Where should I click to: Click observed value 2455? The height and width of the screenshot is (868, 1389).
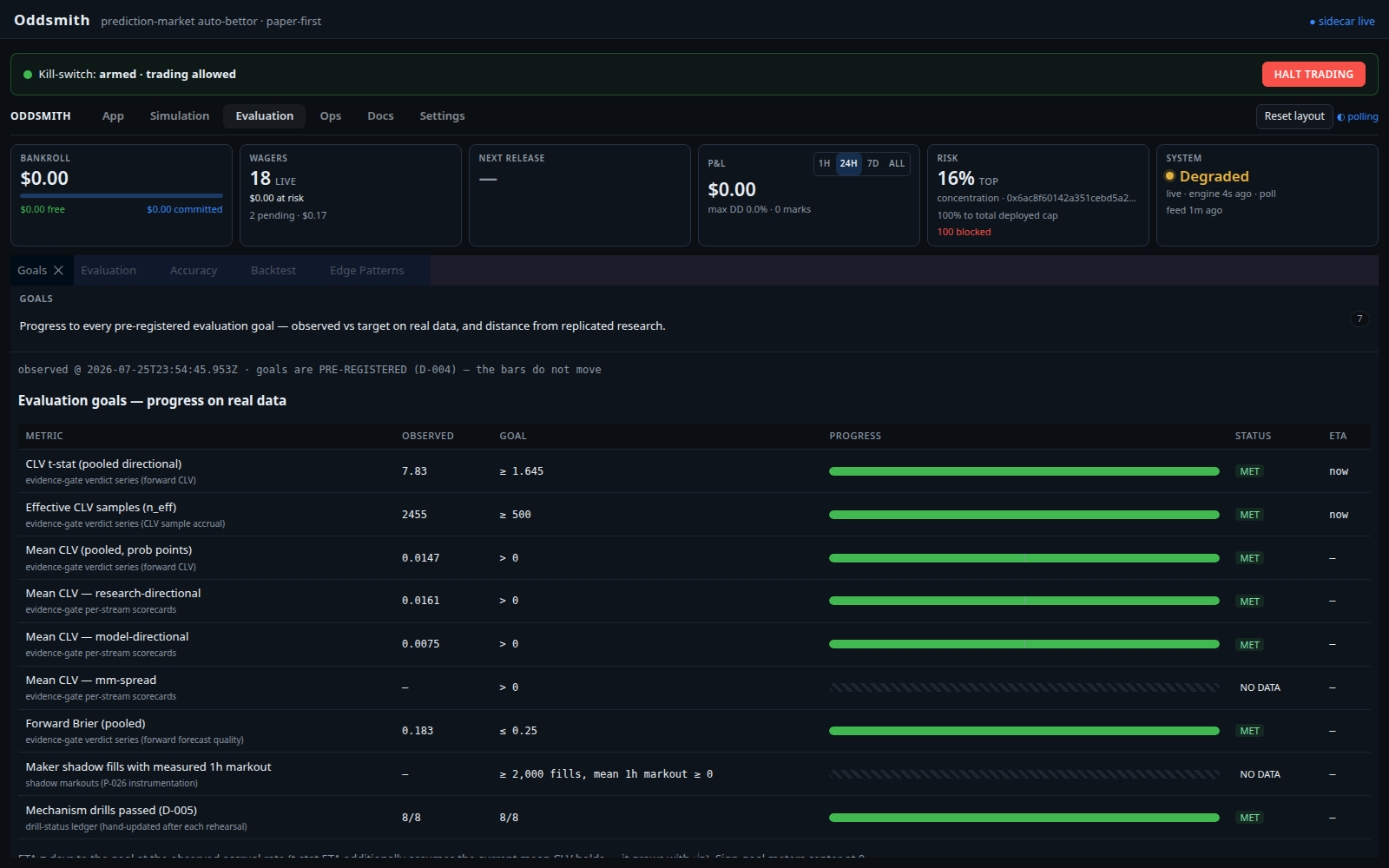click(x=414, y=515)
